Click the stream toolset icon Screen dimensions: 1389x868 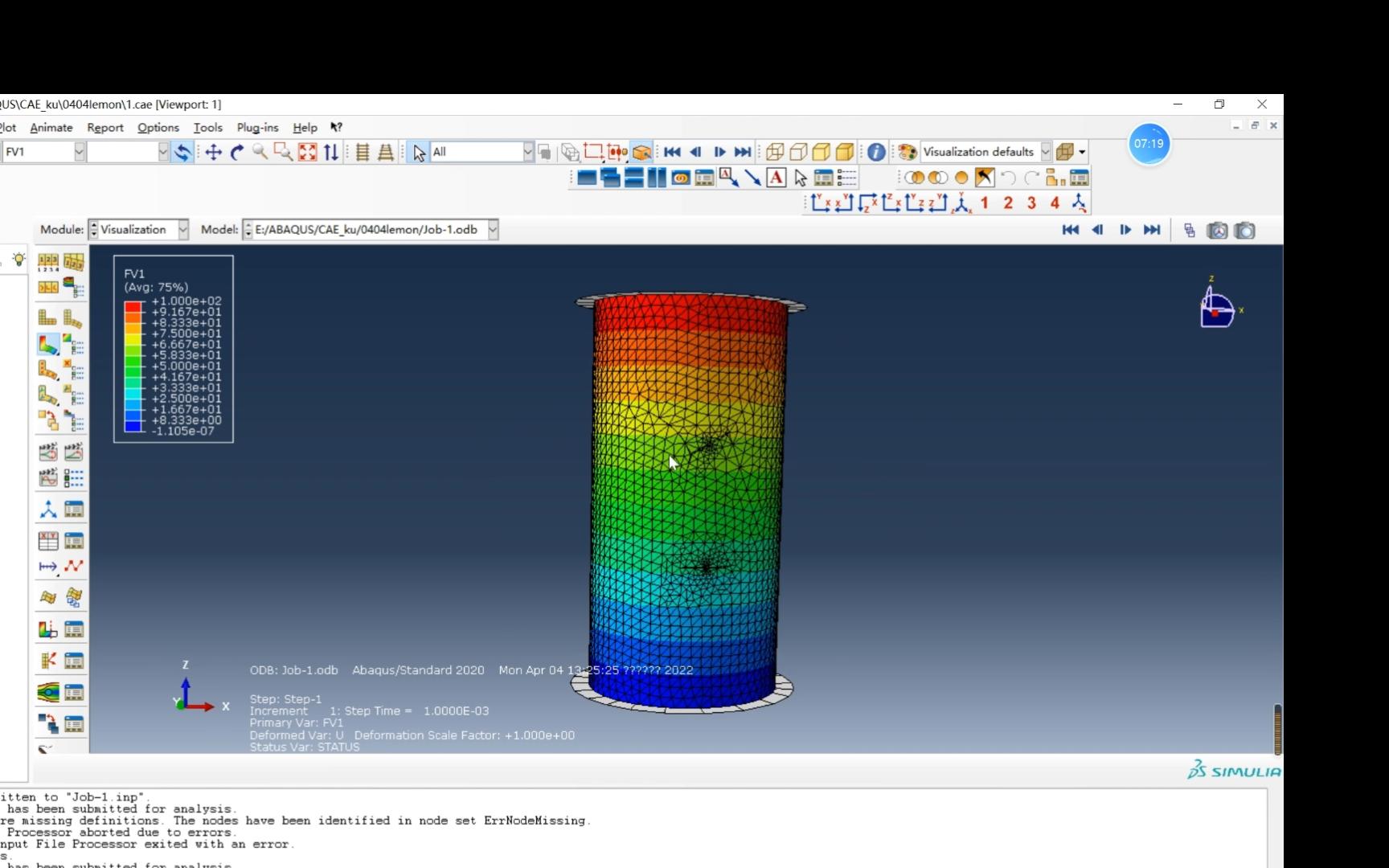pyautogui.click(x=48, y=693)
